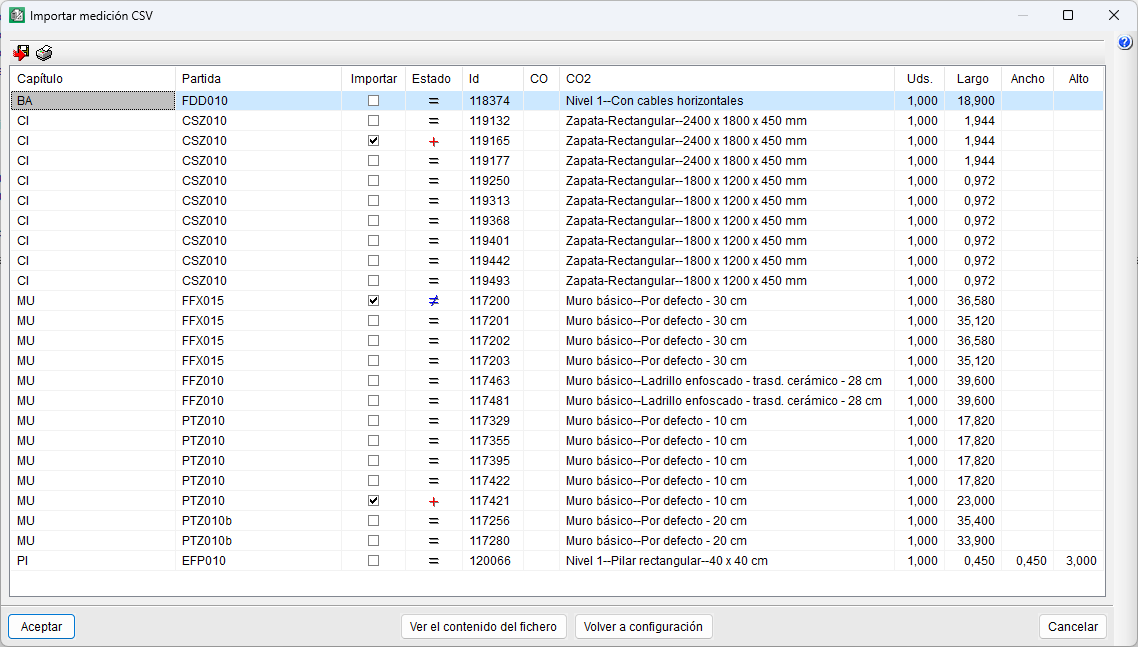Click Ver el contenido del fichero button
This screenshot has width=1138, height=647.
point(483,627)
